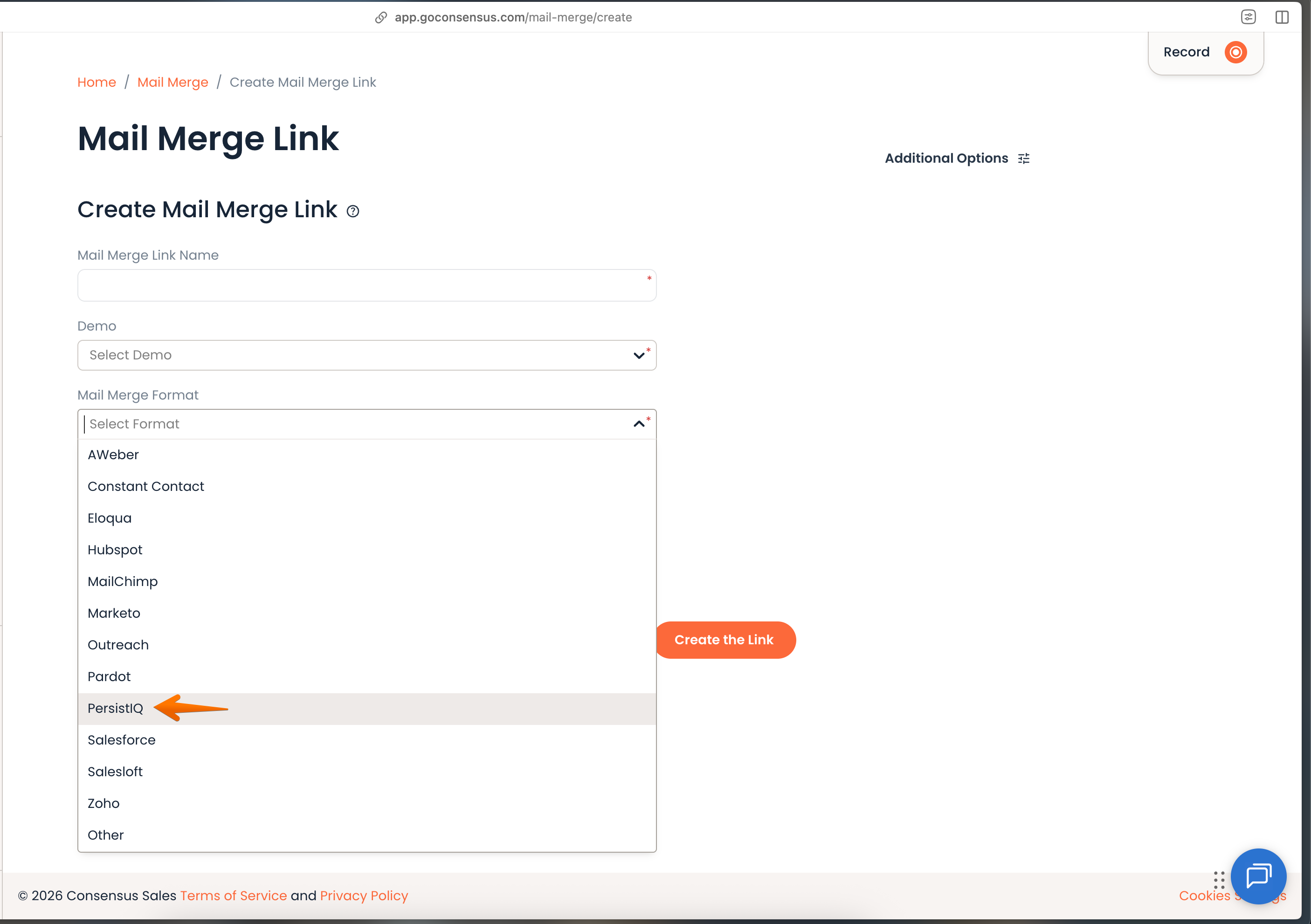Open the Record button panel
The width and height of the screenshot is (1311, 924).
point(1205,53)
